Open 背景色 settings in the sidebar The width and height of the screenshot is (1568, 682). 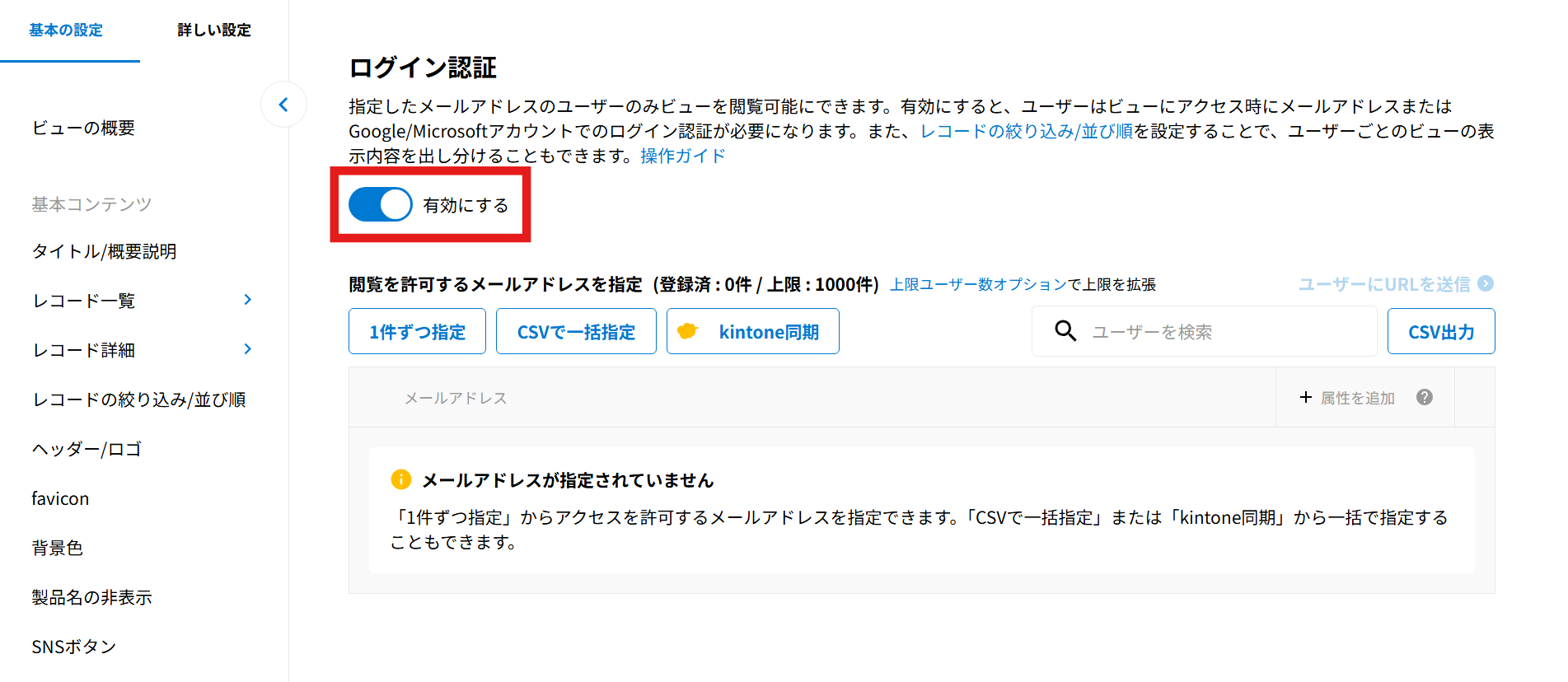(57, 548)
